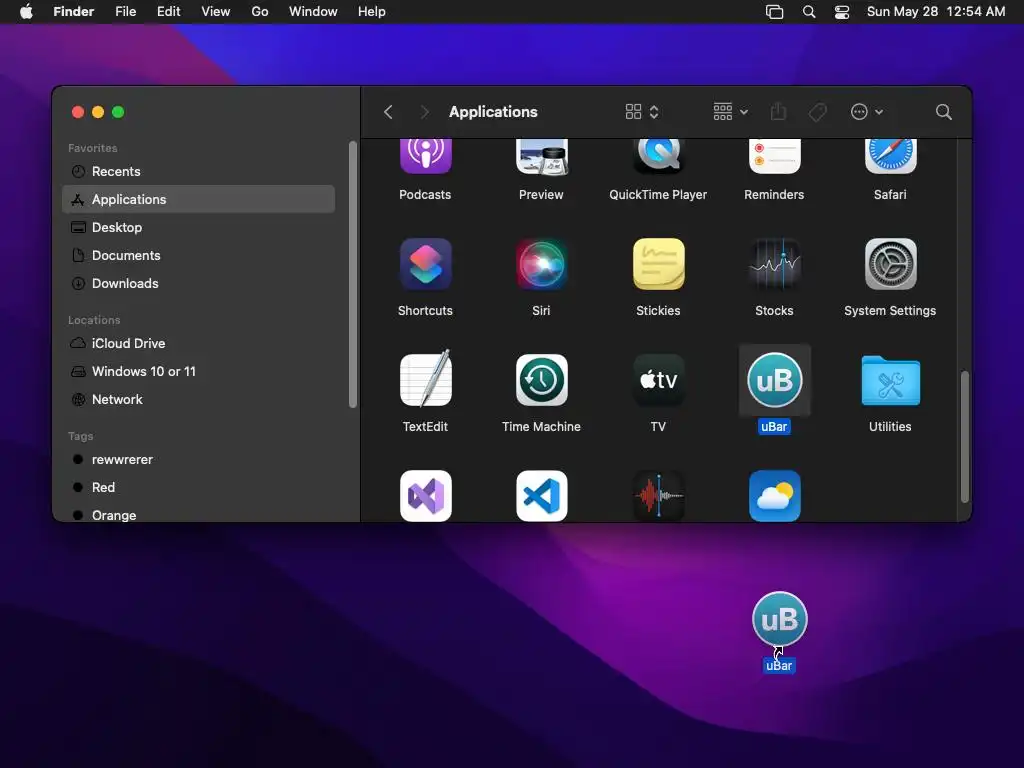This screenshot has width=1024, height=768.
Task: Click the date and time clock
Action: click(936, 12)
